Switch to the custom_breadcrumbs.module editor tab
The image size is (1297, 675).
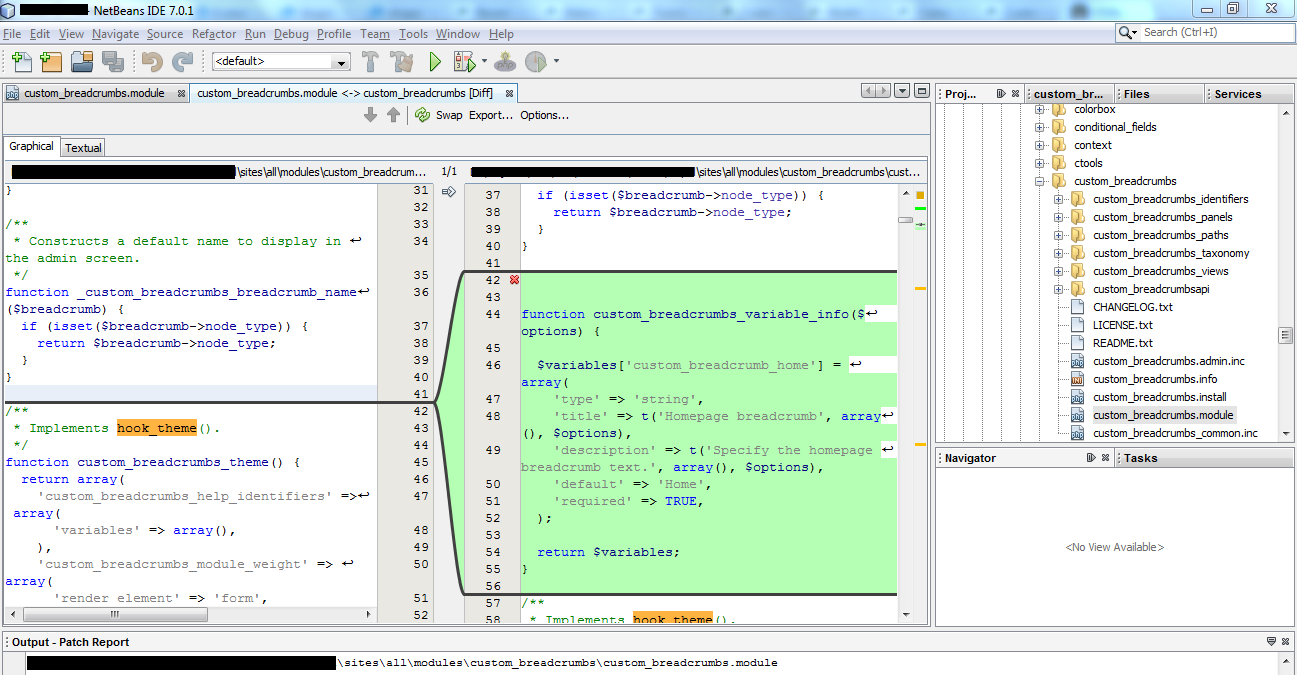(94, 94)
